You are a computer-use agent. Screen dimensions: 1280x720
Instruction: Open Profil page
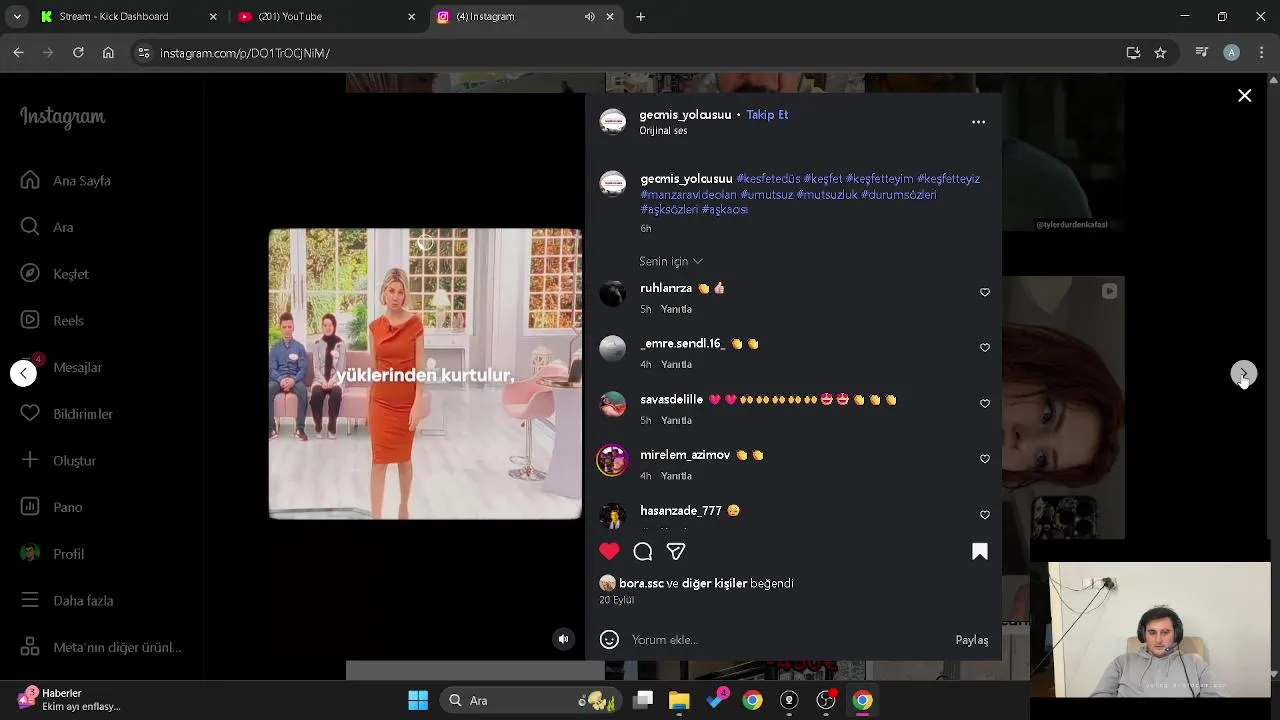(53, 554)
